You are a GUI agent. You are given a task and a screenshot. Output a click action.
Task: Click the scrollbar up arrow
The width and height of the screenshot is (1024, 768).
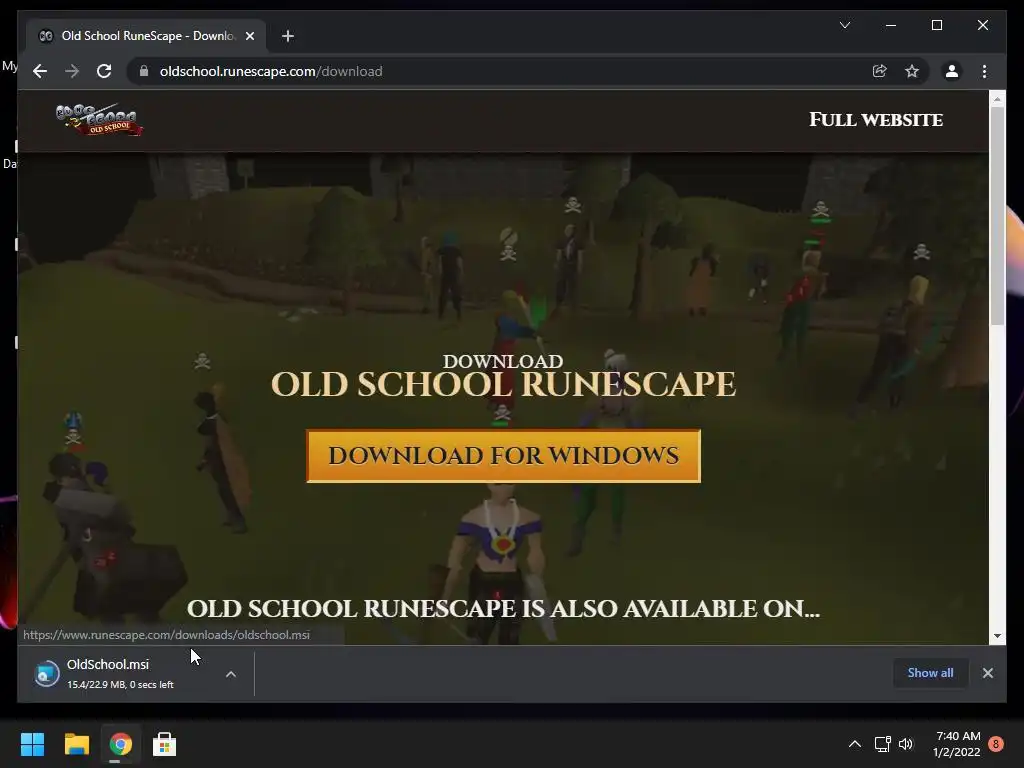click(997, 99)
